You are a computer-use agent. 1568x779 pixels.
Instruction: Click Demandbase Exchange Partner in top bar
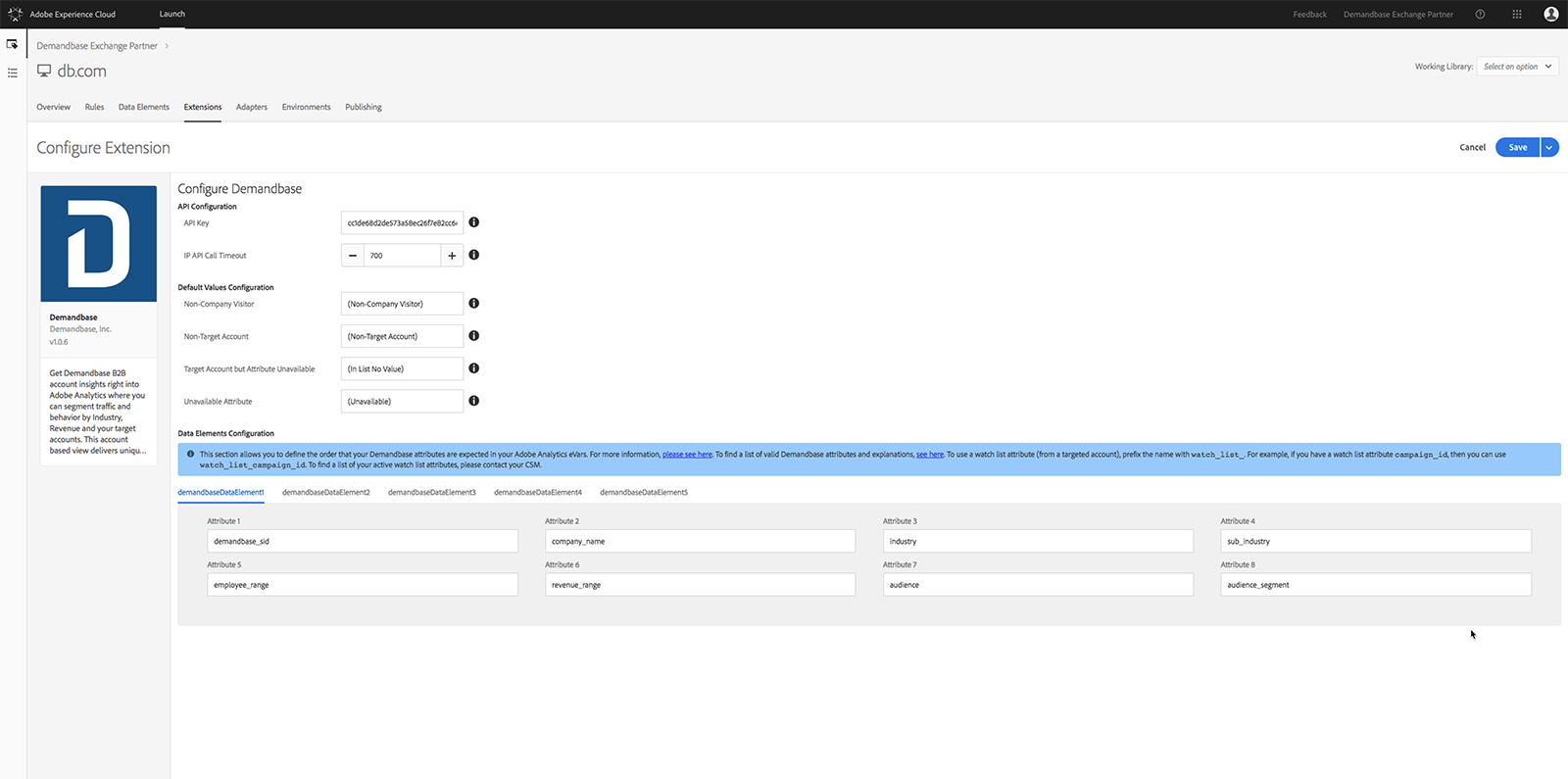tap(1398, 14)
